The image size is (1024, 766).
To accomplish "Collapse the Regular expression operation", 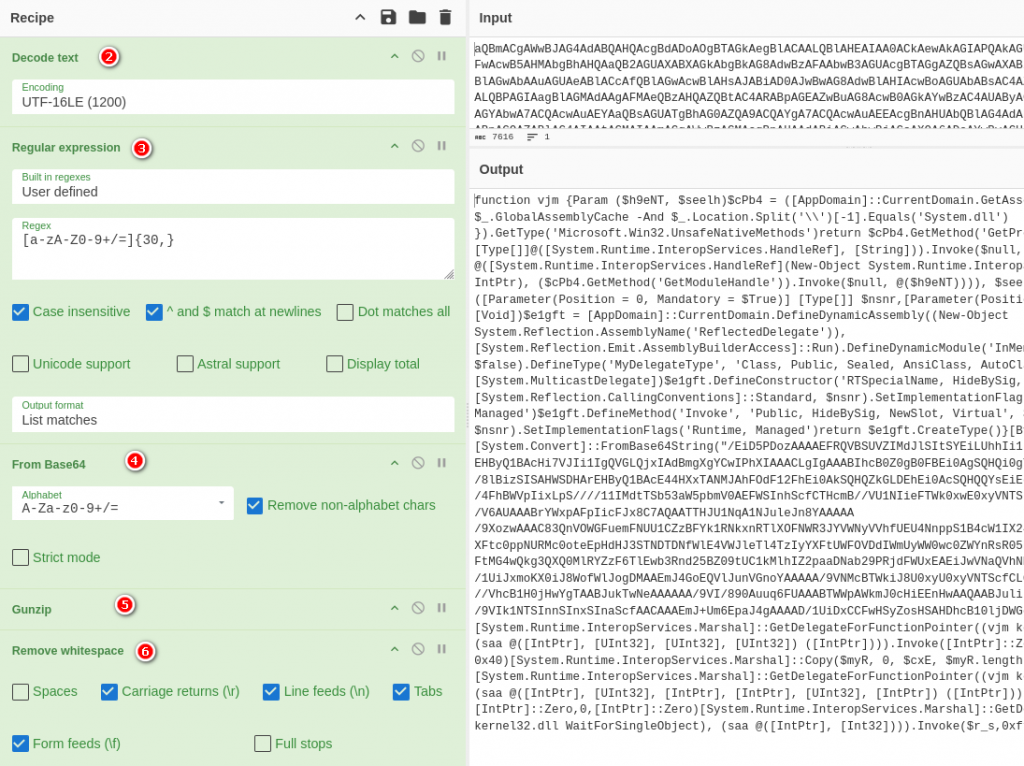I will pyautogui.click(x=394, y=146).
